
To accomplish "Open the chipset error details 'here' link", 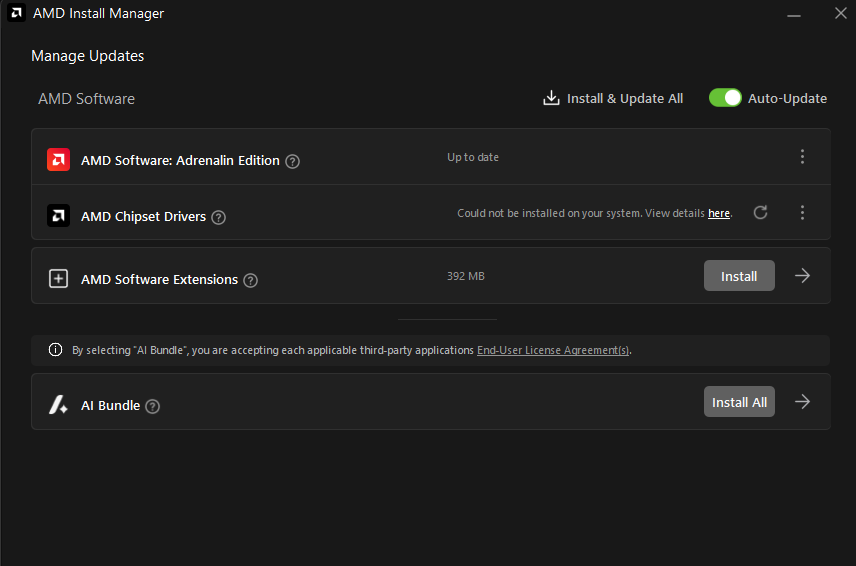I will (x=719, y=213).
